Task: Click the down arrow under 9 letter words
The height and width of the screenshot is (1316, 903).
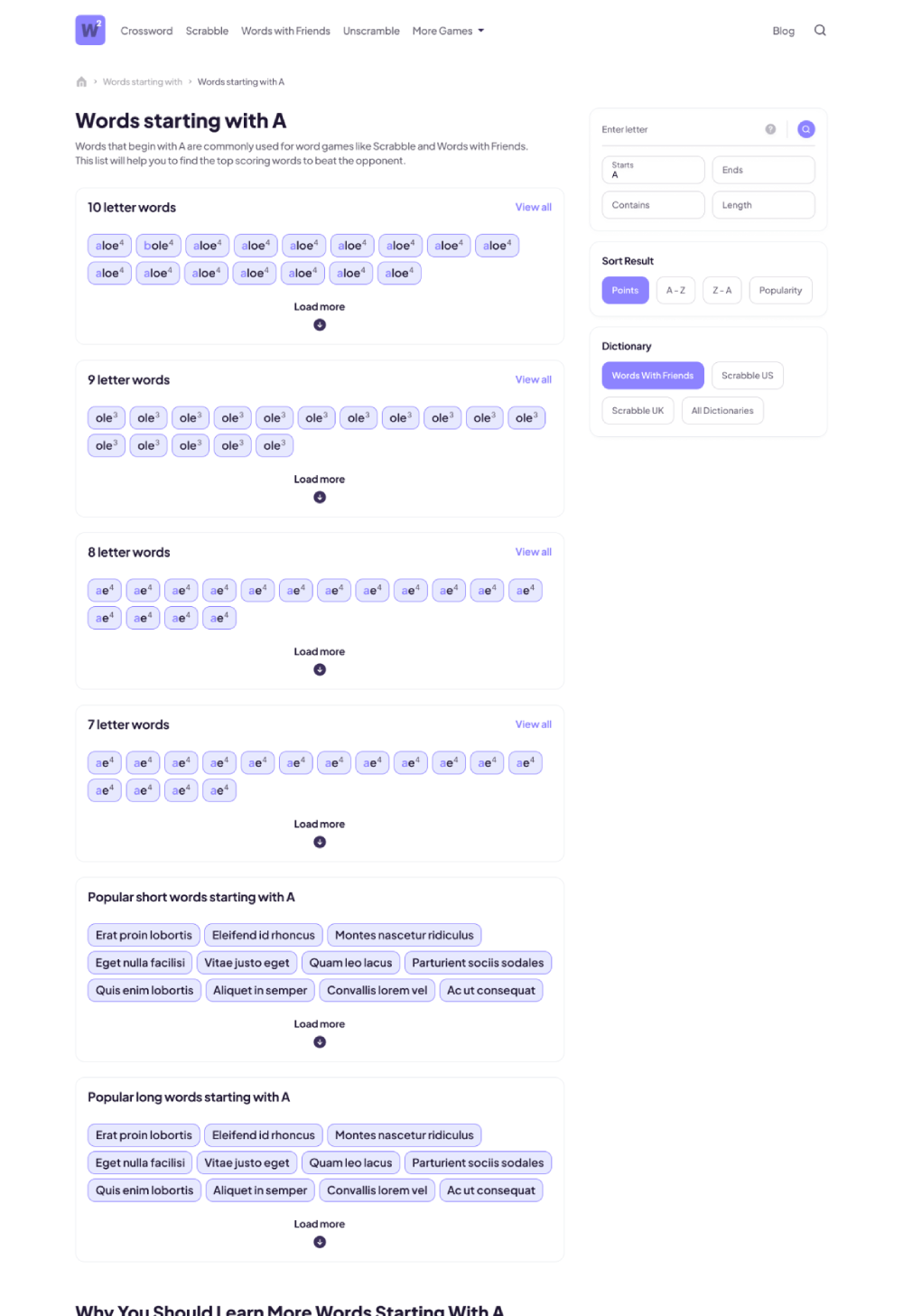Action: 320,498
